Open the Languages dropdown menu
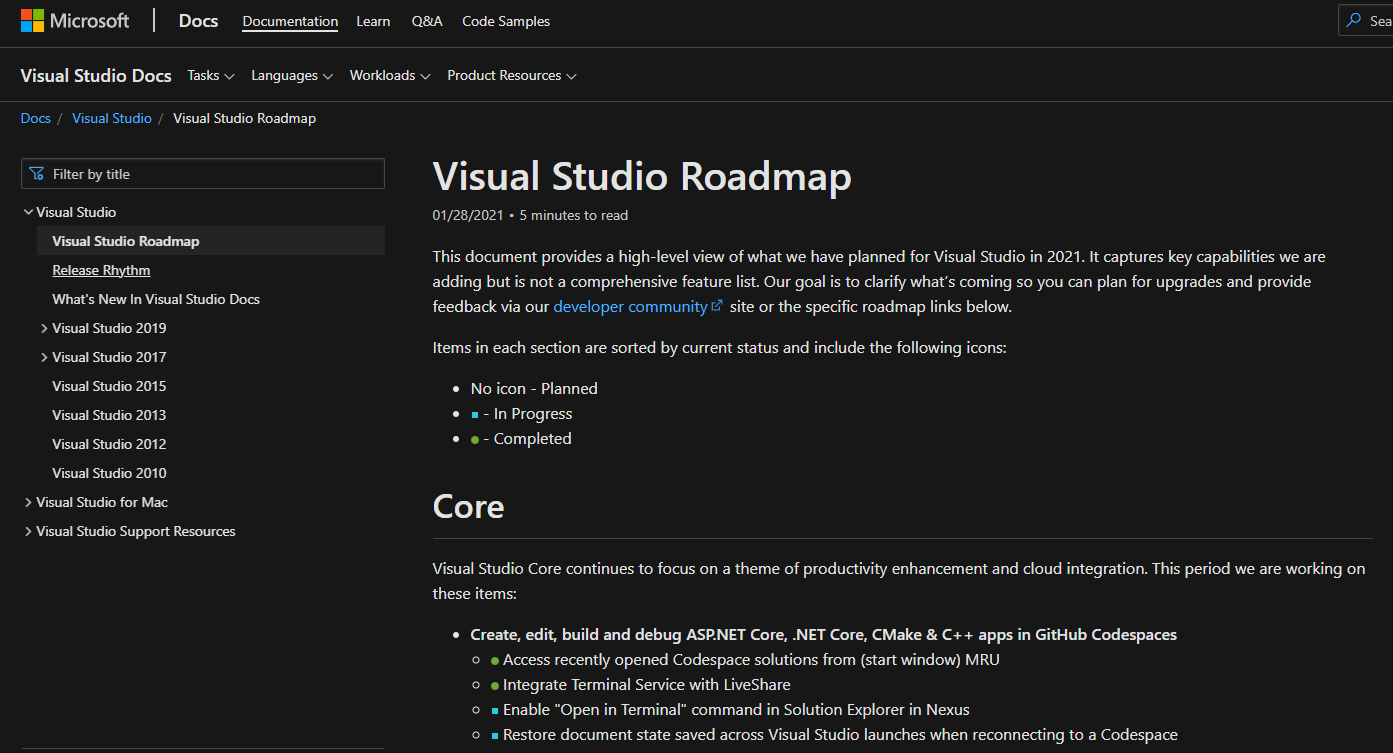 292,75
